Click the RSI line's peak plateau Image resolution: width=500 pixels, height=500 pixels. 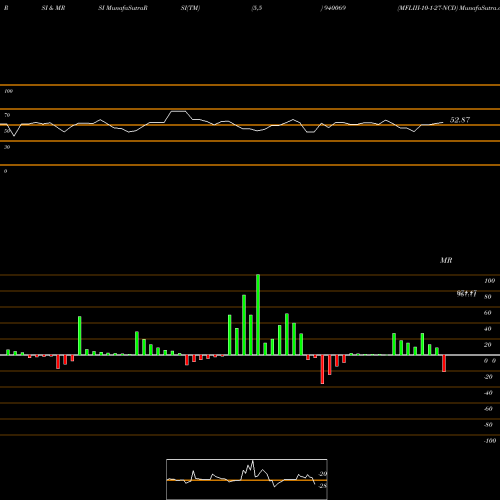[x=179, y=111]
